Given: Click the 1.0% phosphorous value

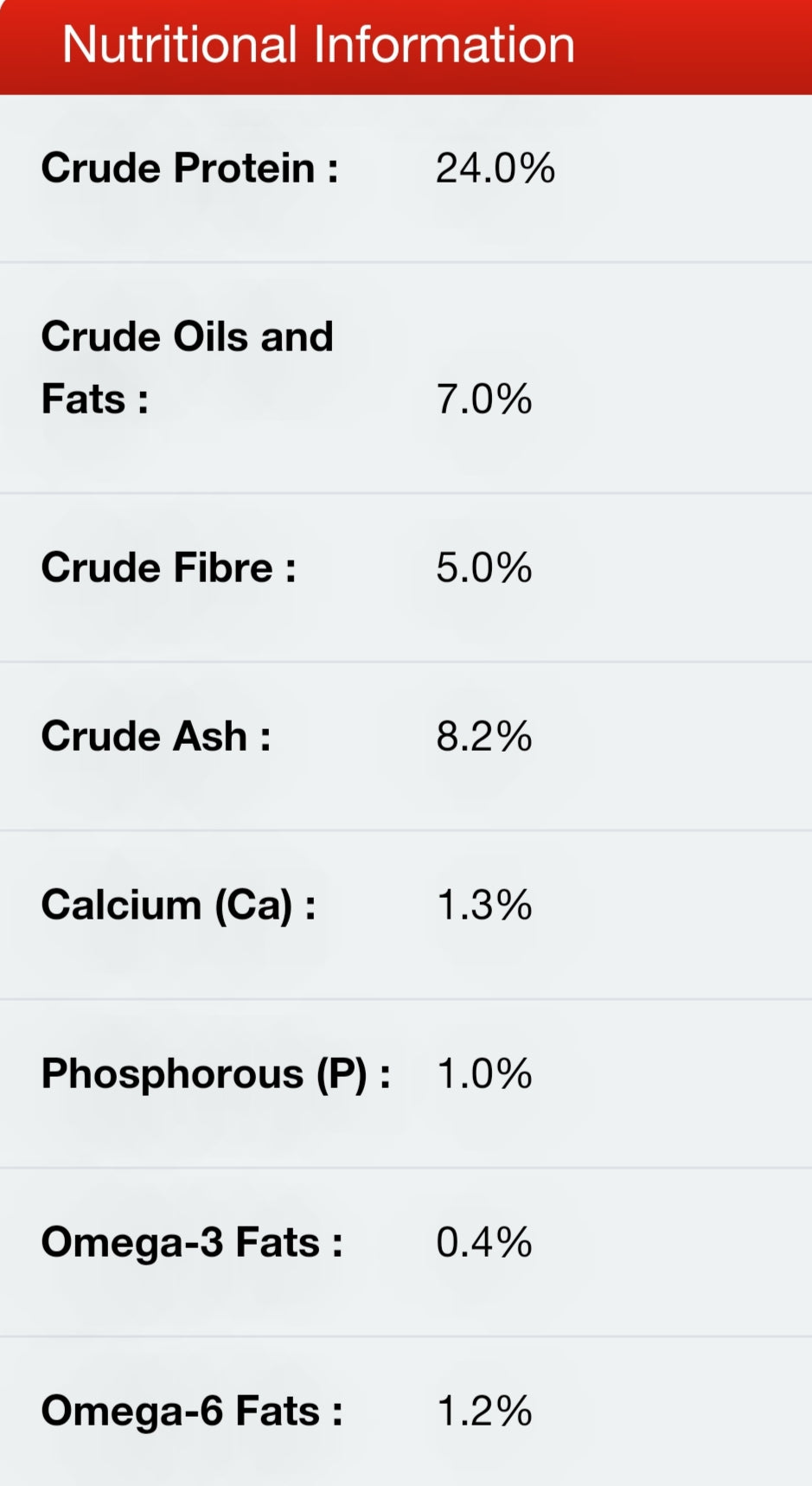Looking at the screenshot, I should point(483,1074).
